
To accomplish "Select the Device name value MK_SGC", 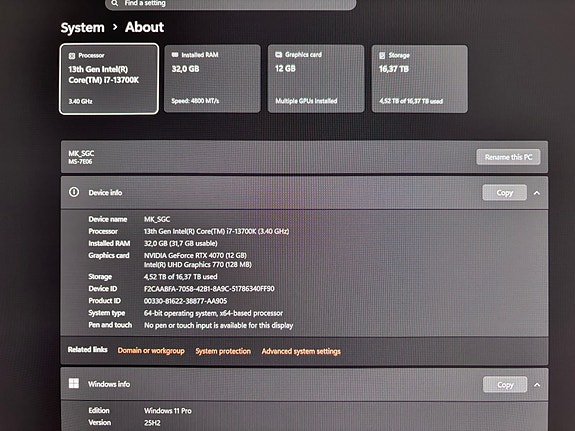I will (x=157, y=219).
